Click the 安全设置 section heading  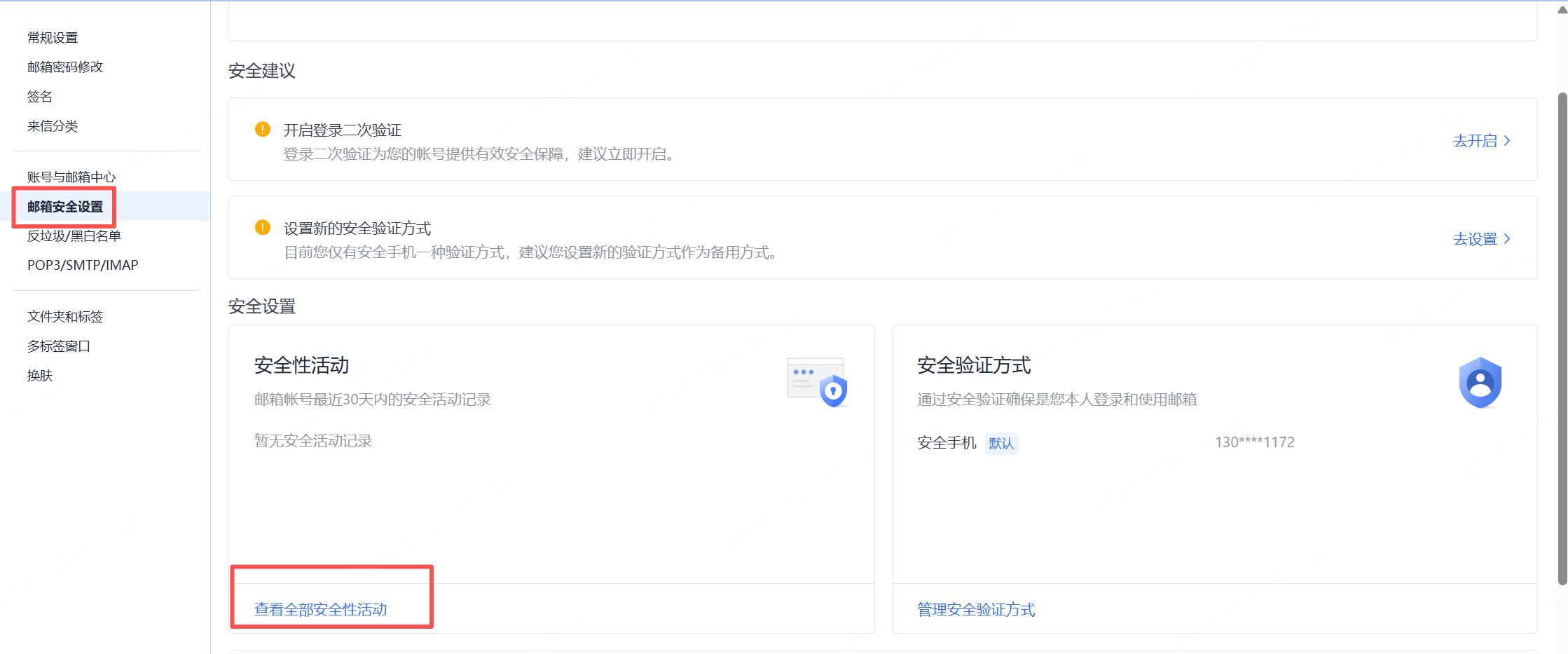[x=262, y=306]
